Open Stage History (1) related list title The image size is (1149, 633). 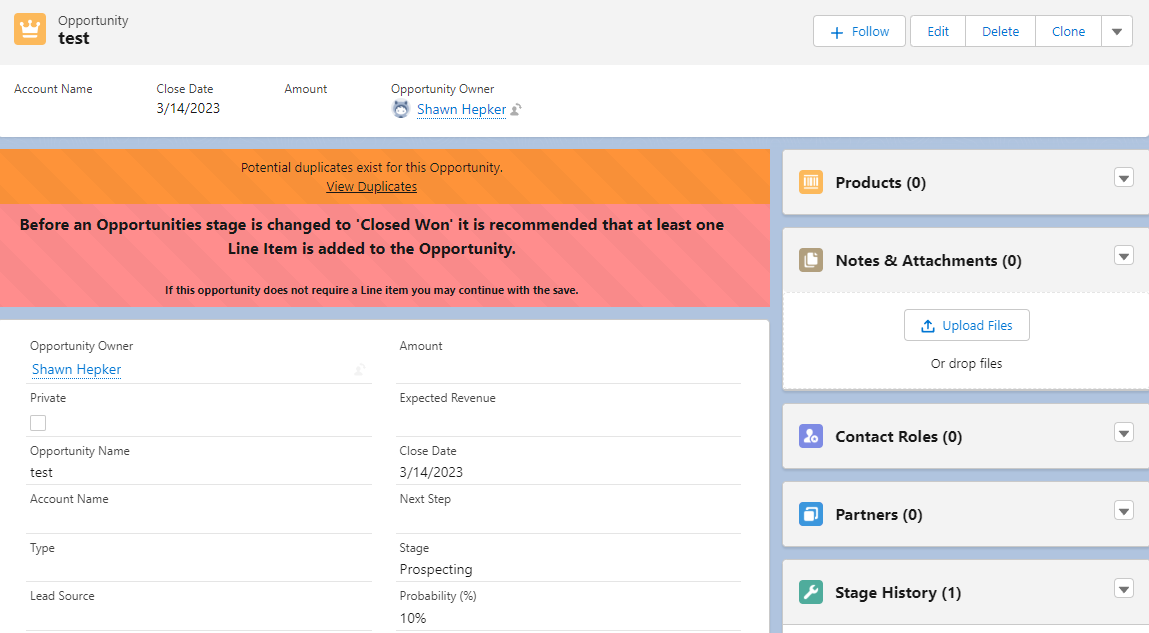point(897,593)
